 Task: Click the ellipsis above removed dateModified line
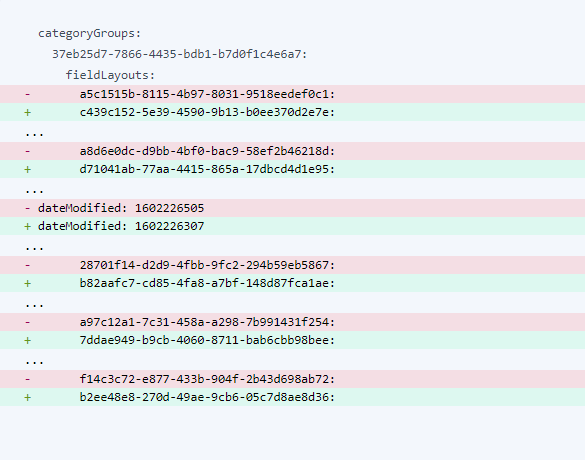34,192
